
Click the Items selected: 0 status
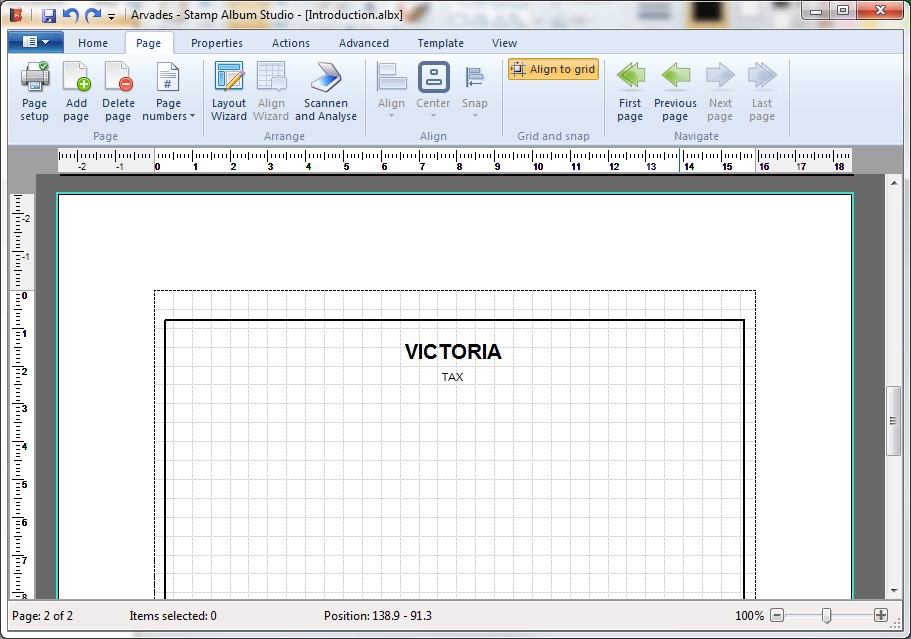click(173, 616)
